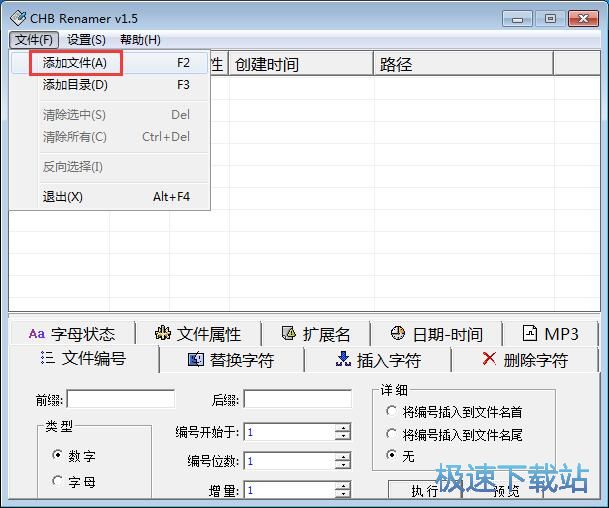Click the 前缀 input field
The width and height of the screenshot is (609, 508).
click(x=121, y=399)
